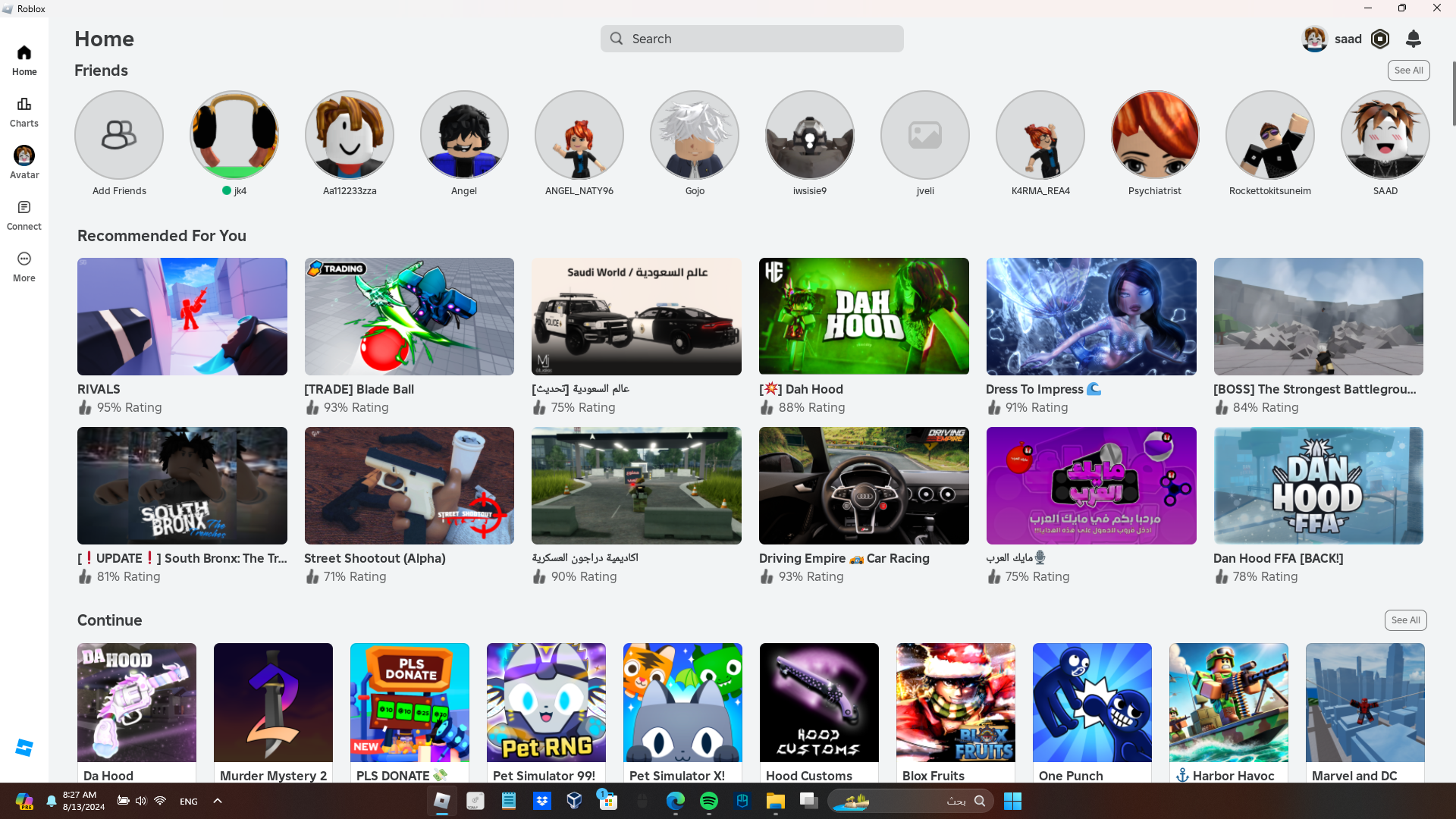Viewport: 1456px width, 819px height.
Task: Open jk4 friend's profile avatar
Action: click(234, 135)
